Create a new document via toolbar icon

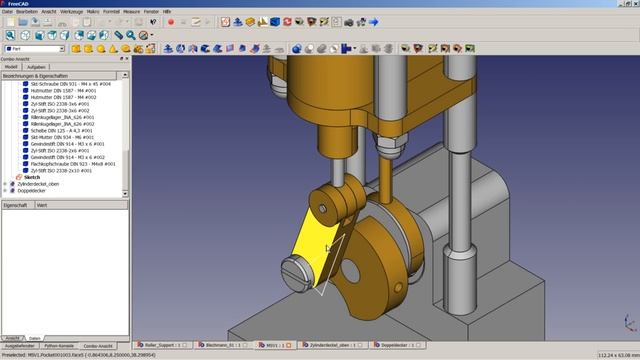click(x=11, y=22)
